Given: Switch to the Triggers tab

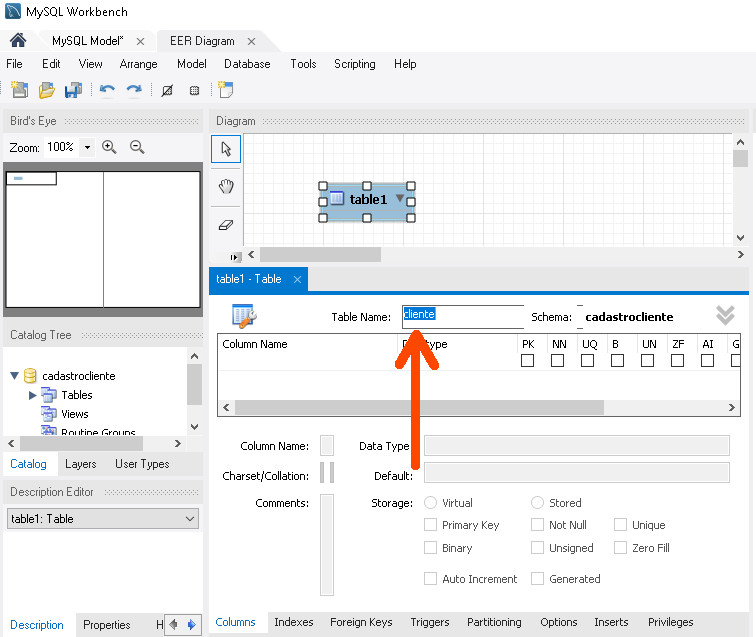Looking at the screenshot, I should point(430,622).
